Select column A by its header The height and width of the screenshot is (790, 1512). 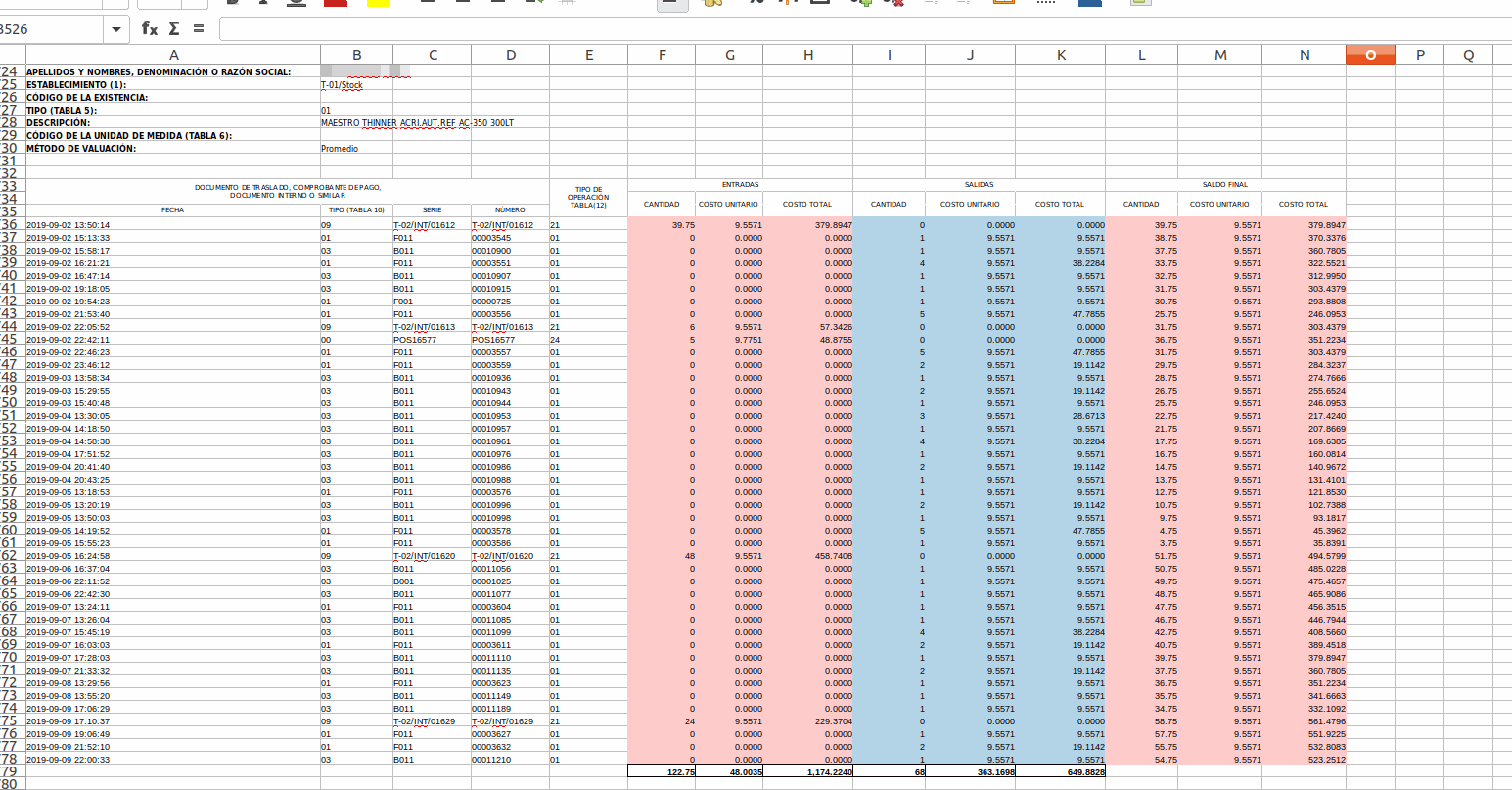click(173, 56)
